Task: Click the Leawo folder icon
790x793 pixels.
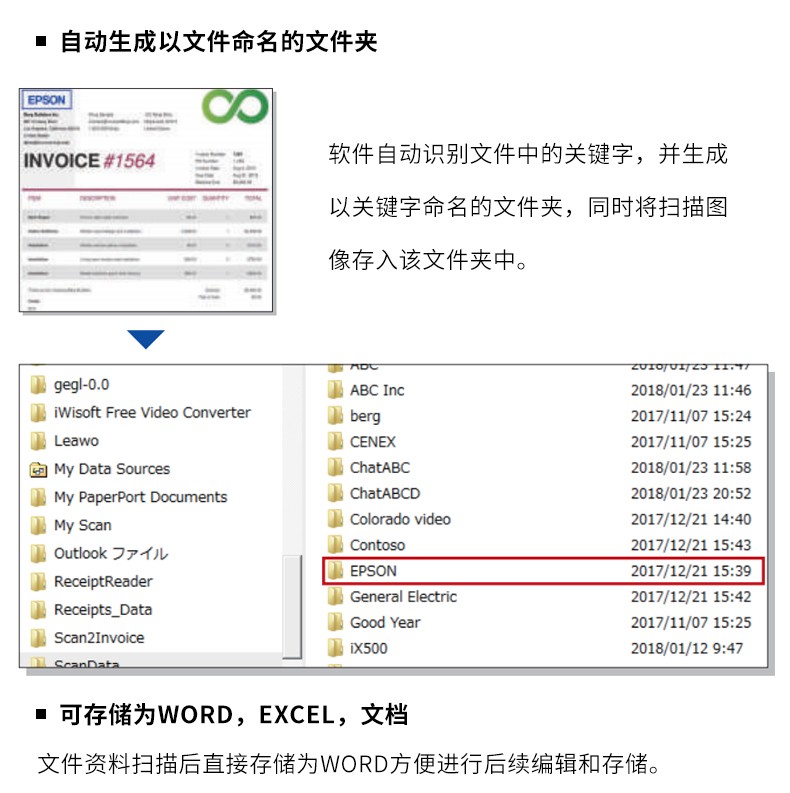Action: pos(38,441)
